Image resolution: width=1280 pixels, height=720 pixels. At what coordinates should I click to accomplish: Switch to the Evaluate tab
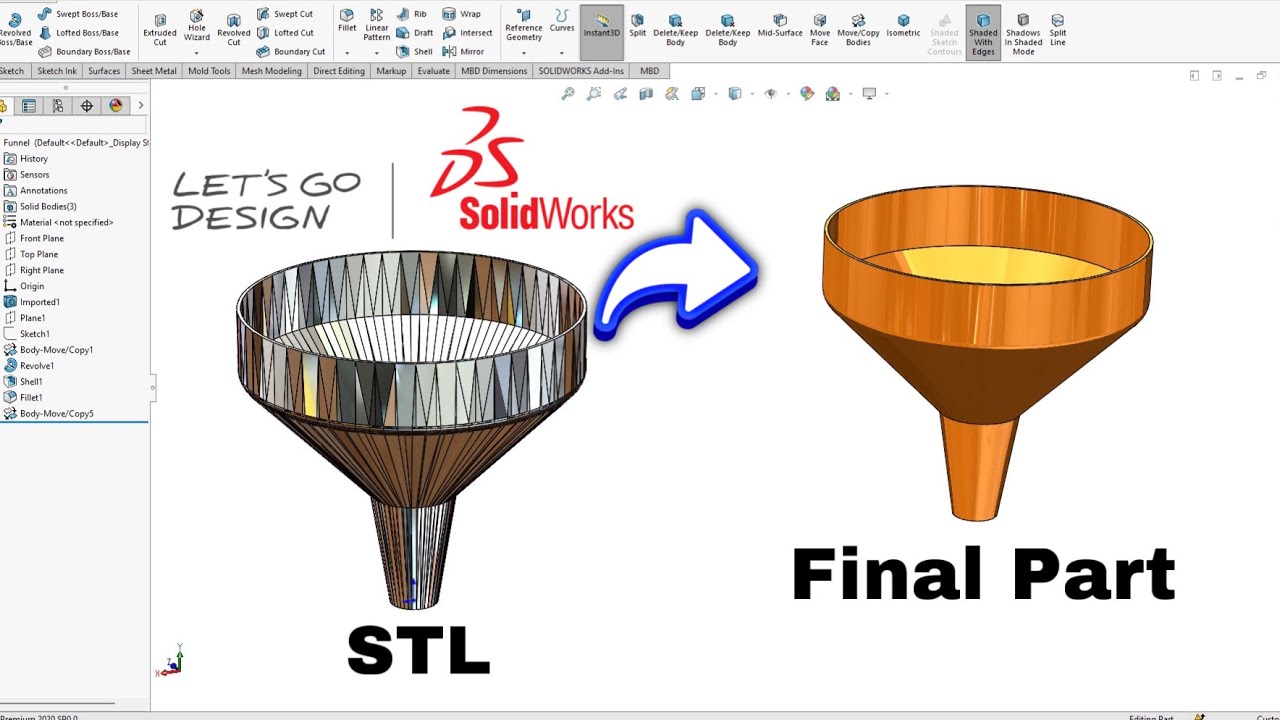click(x=434, y=71)
